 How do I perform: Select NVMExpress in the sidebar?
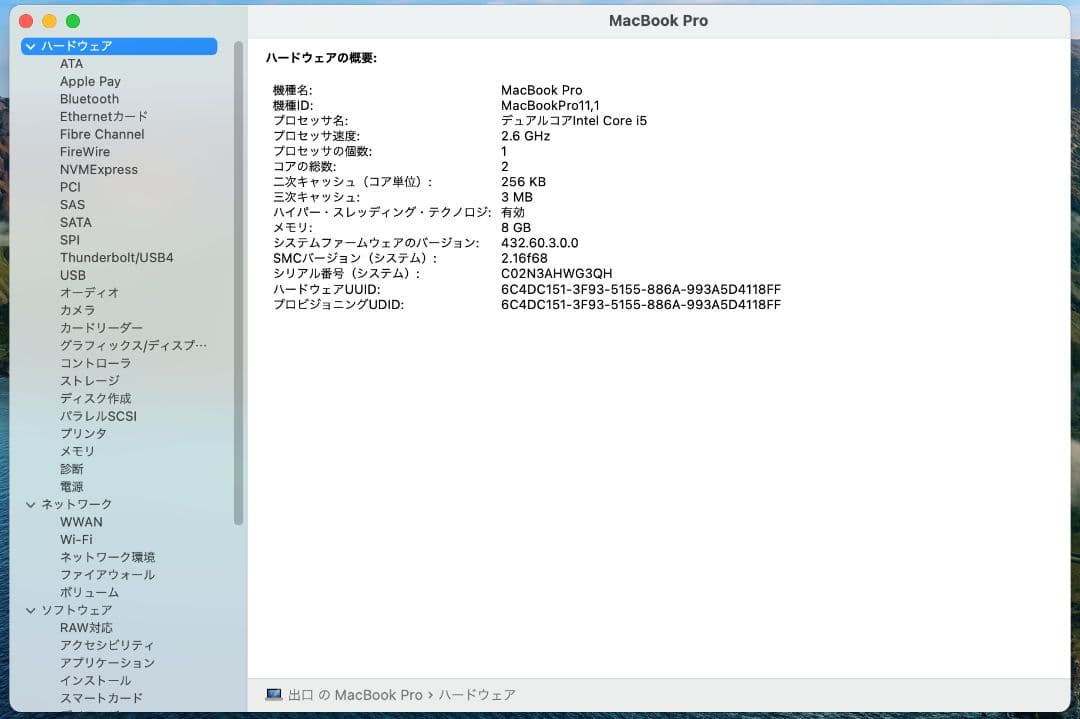[x=98, y=169]
